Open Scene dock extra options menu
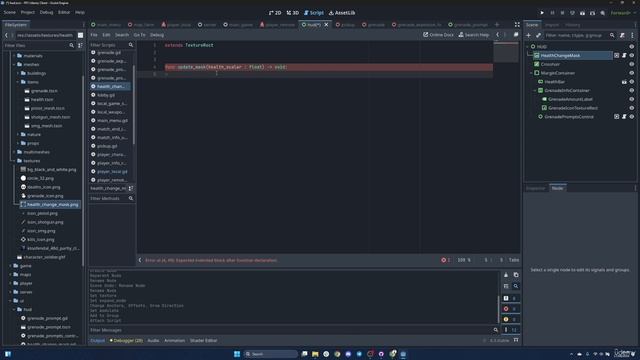The image size is (640, 360). point(632,36)
